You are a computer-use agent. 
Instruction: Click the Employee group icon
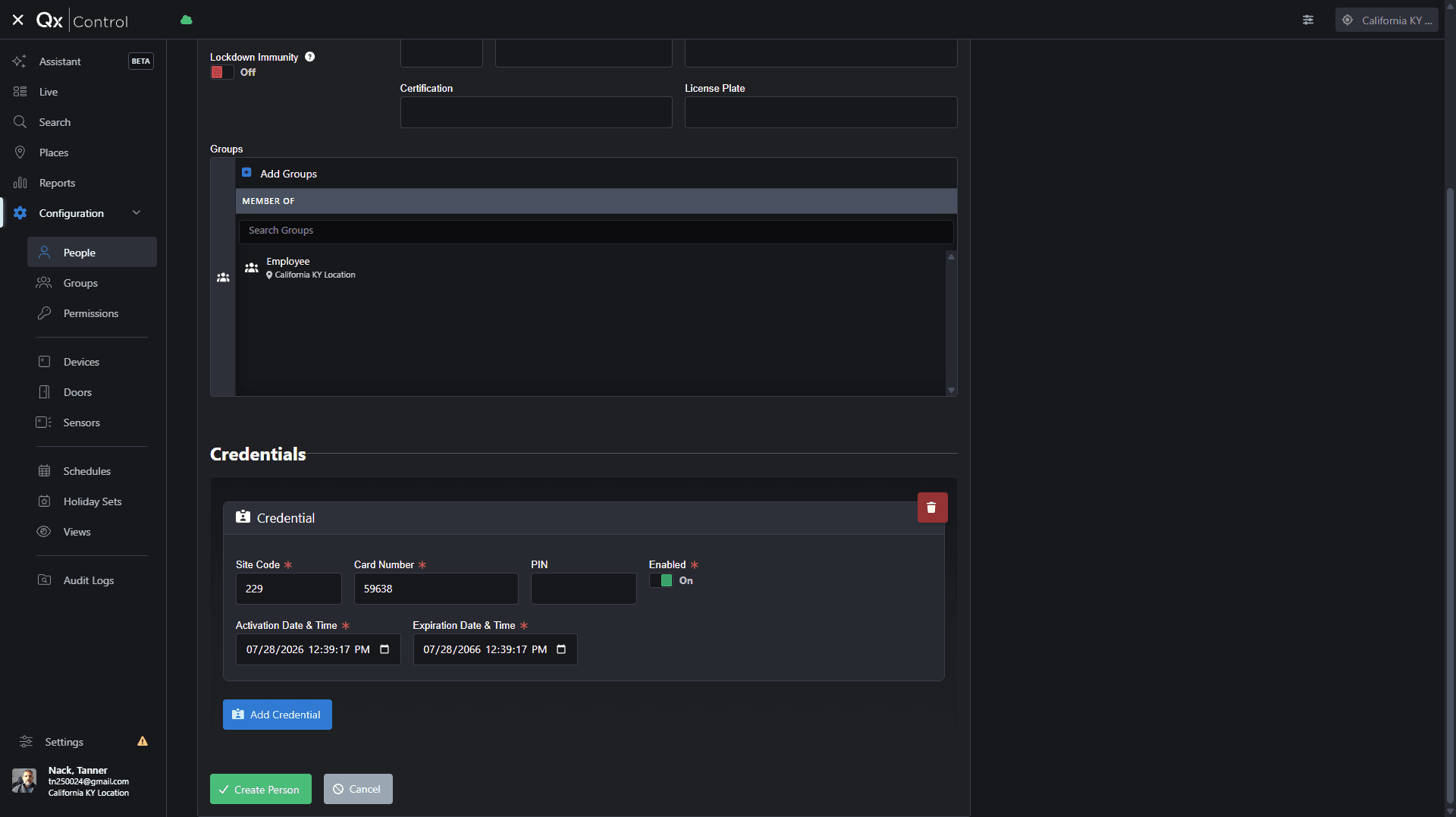[x=252, y=268]
